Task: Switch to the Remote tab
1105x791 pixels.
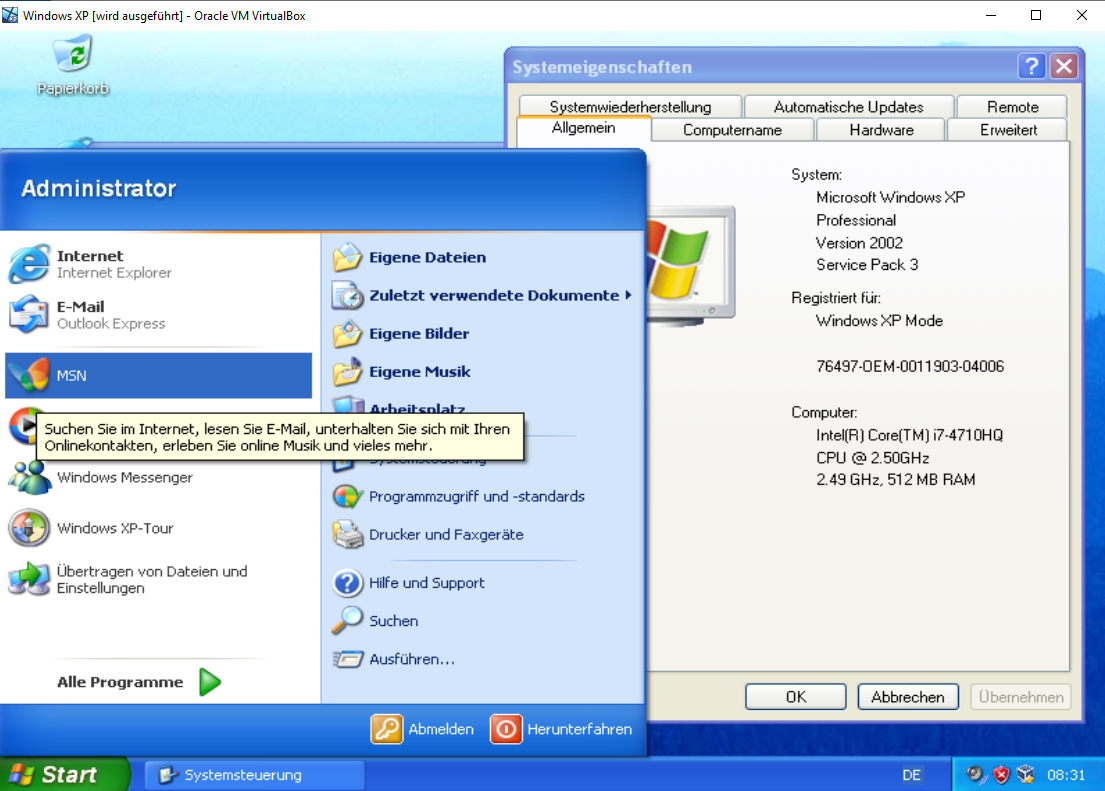Action: tap(1013, 106)
